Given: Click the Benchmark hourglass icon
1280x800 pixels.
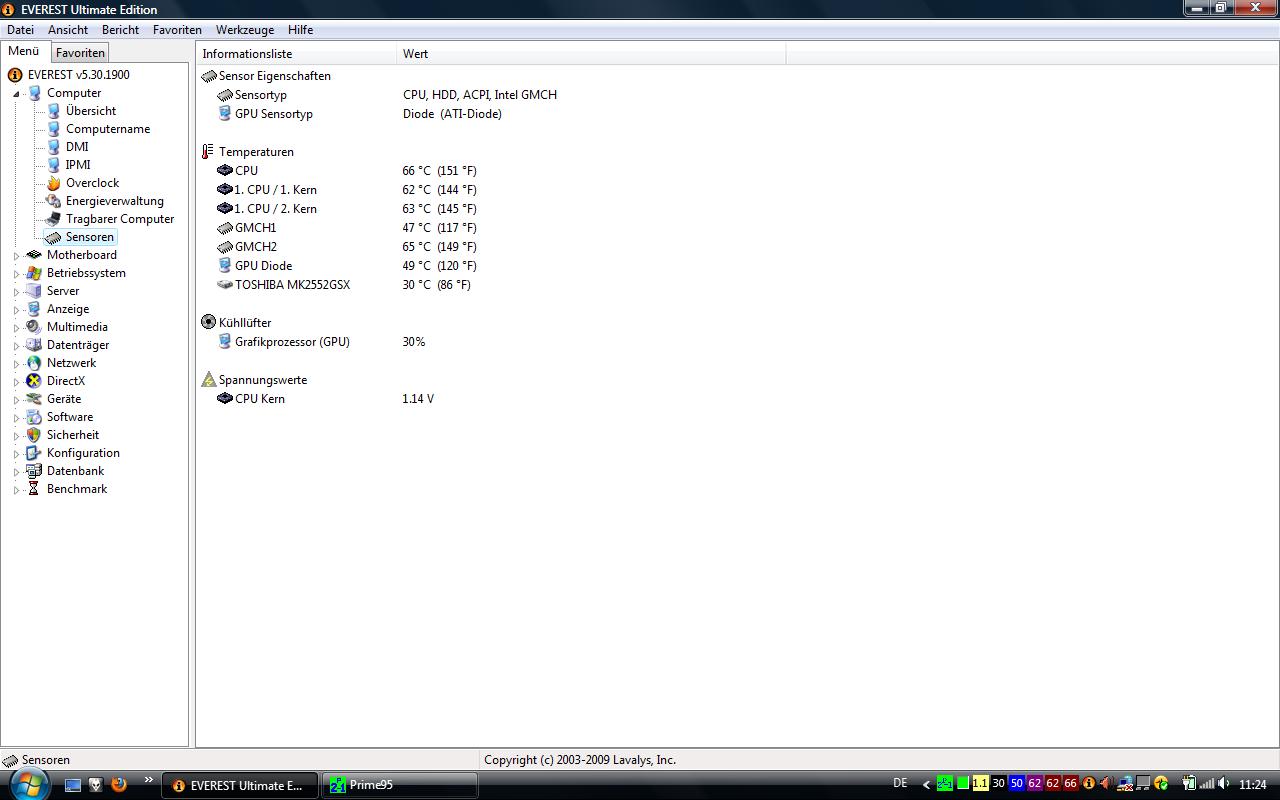Looking at the screenshot, I should [34, 489].
